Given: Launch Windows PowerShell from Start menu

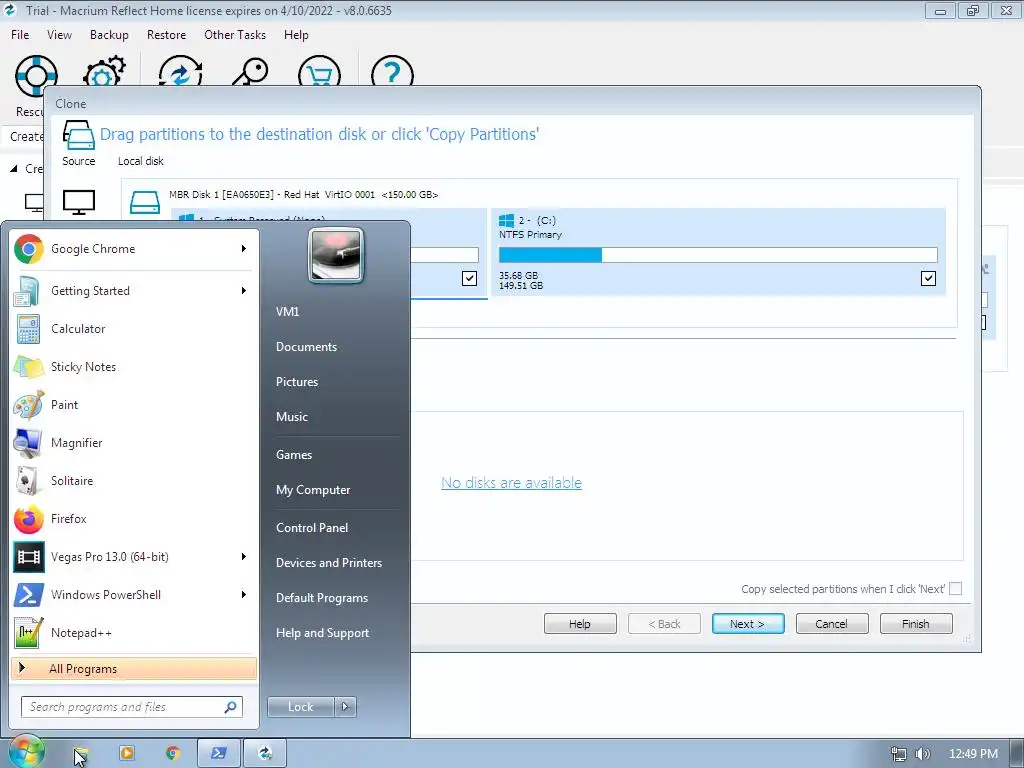Looking at the screenshot, I should pos(134,594).
